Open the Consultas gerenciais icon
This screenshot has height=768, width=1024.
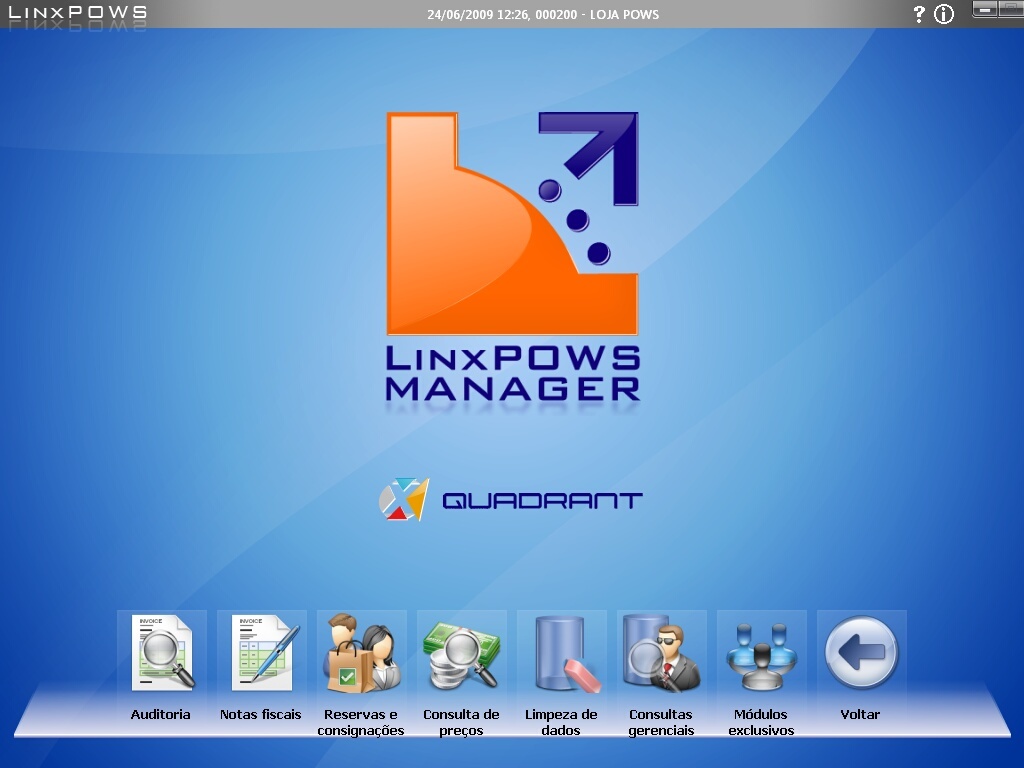661,653
